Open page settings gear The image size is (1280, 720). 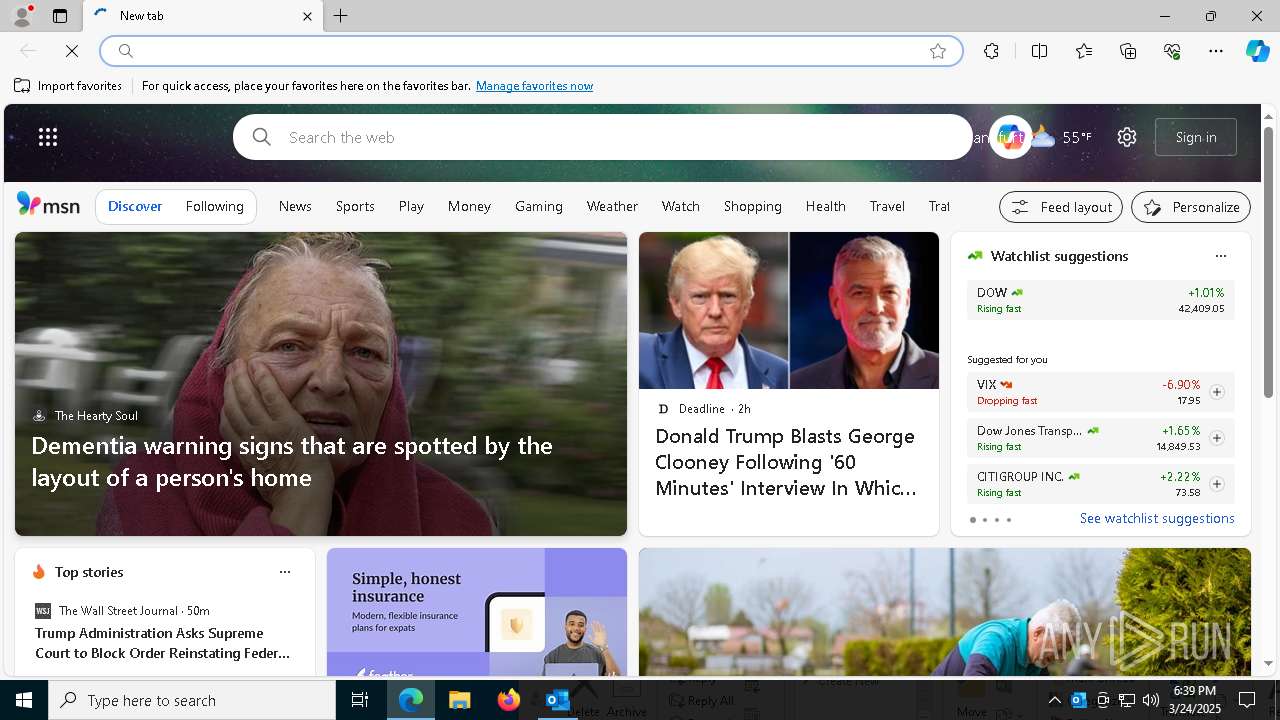1127,137
